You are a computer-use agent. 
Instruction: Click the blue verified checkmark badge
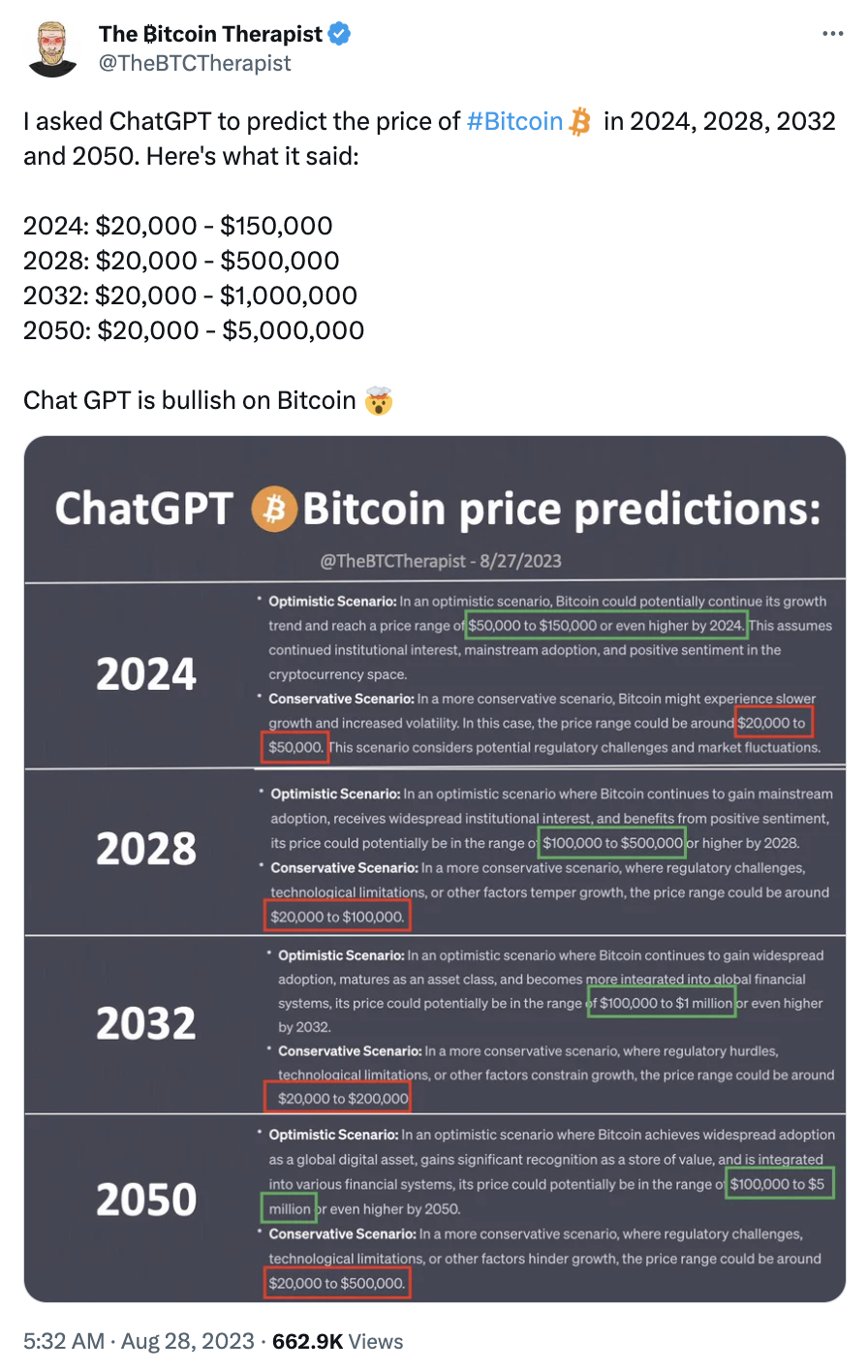click(339, 34)
